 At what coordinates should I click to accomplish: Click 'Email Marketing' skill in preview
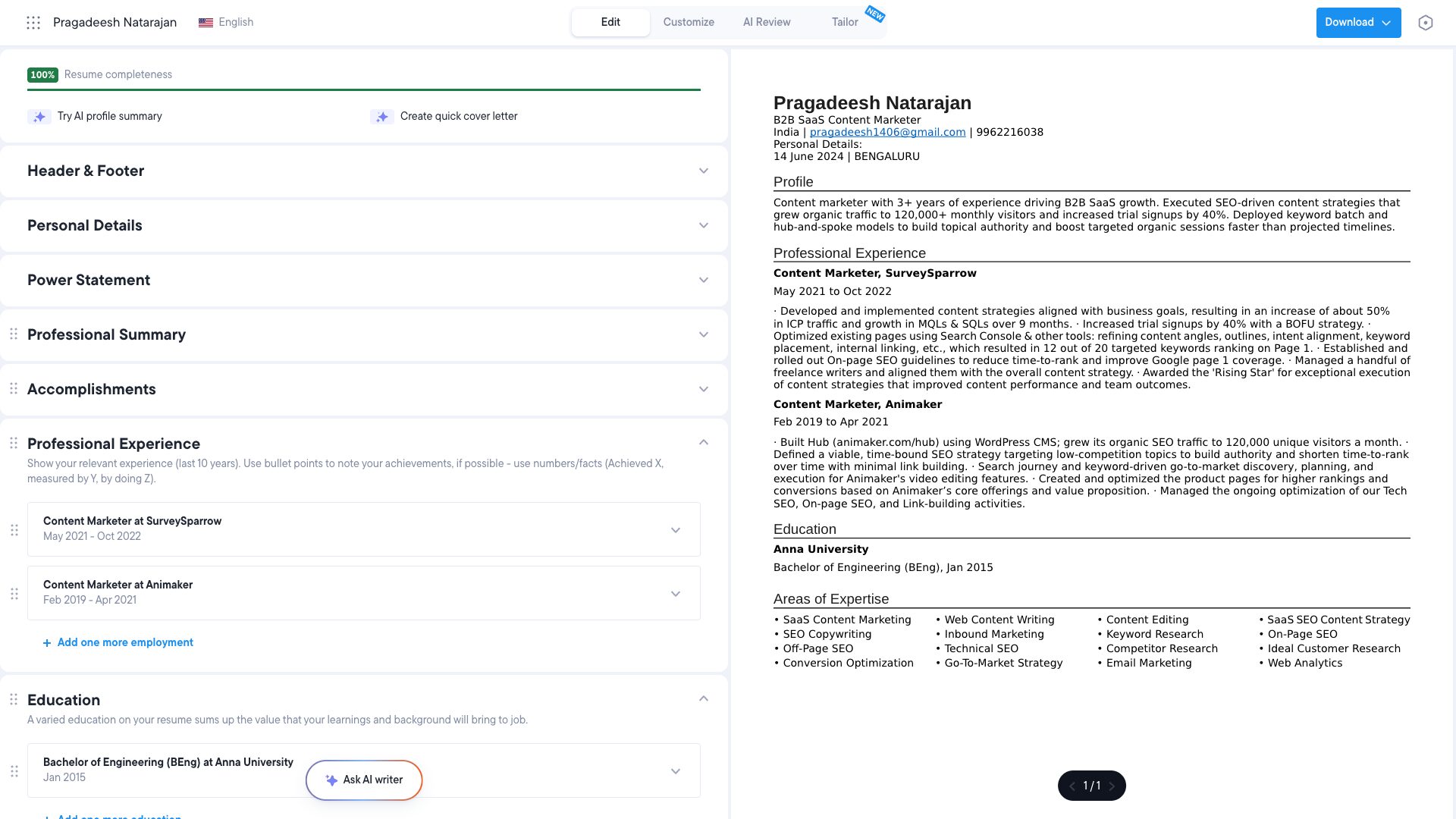[1149, 664]
